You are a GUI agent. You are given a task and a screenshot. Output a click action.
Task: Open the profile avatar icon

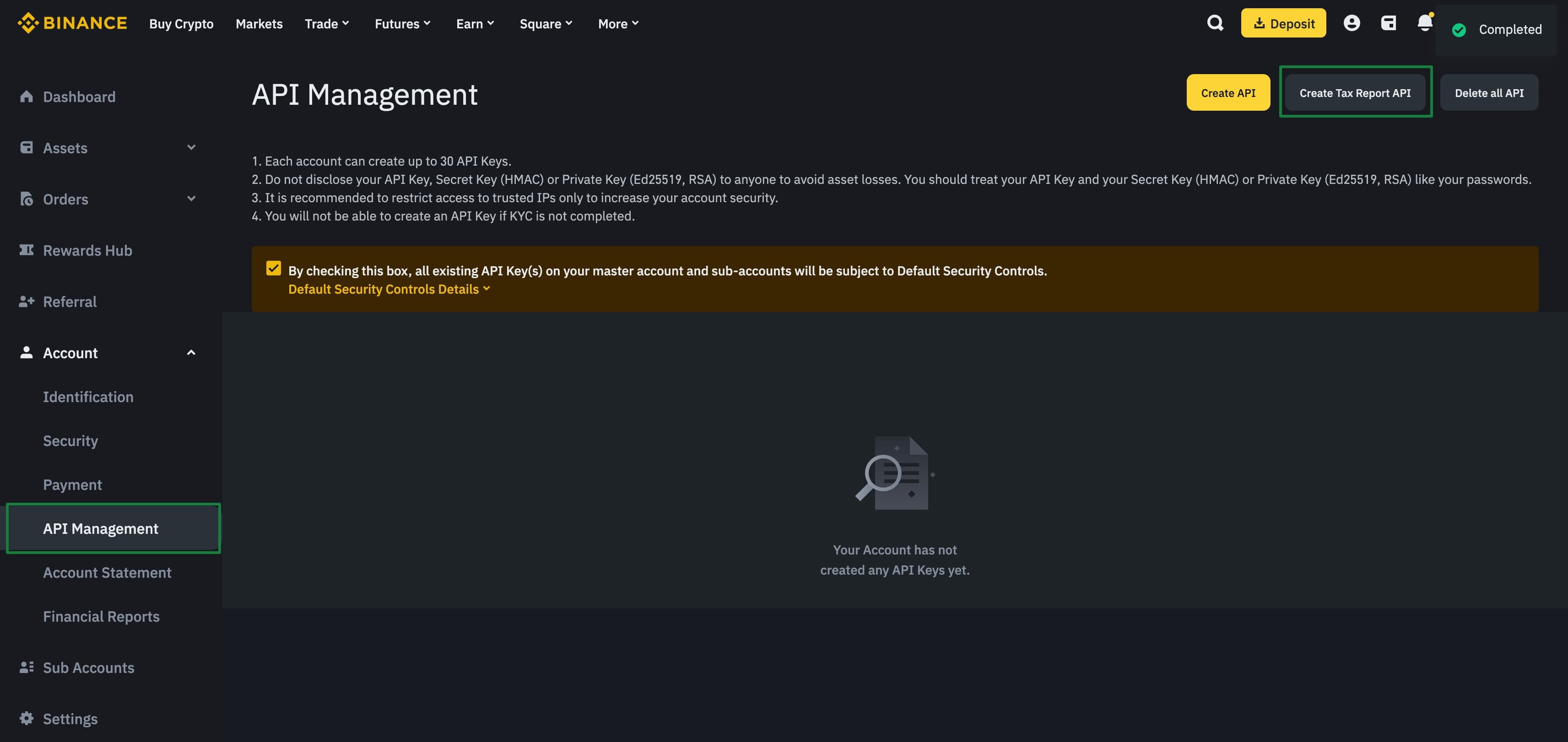[x=1352, y=23]
